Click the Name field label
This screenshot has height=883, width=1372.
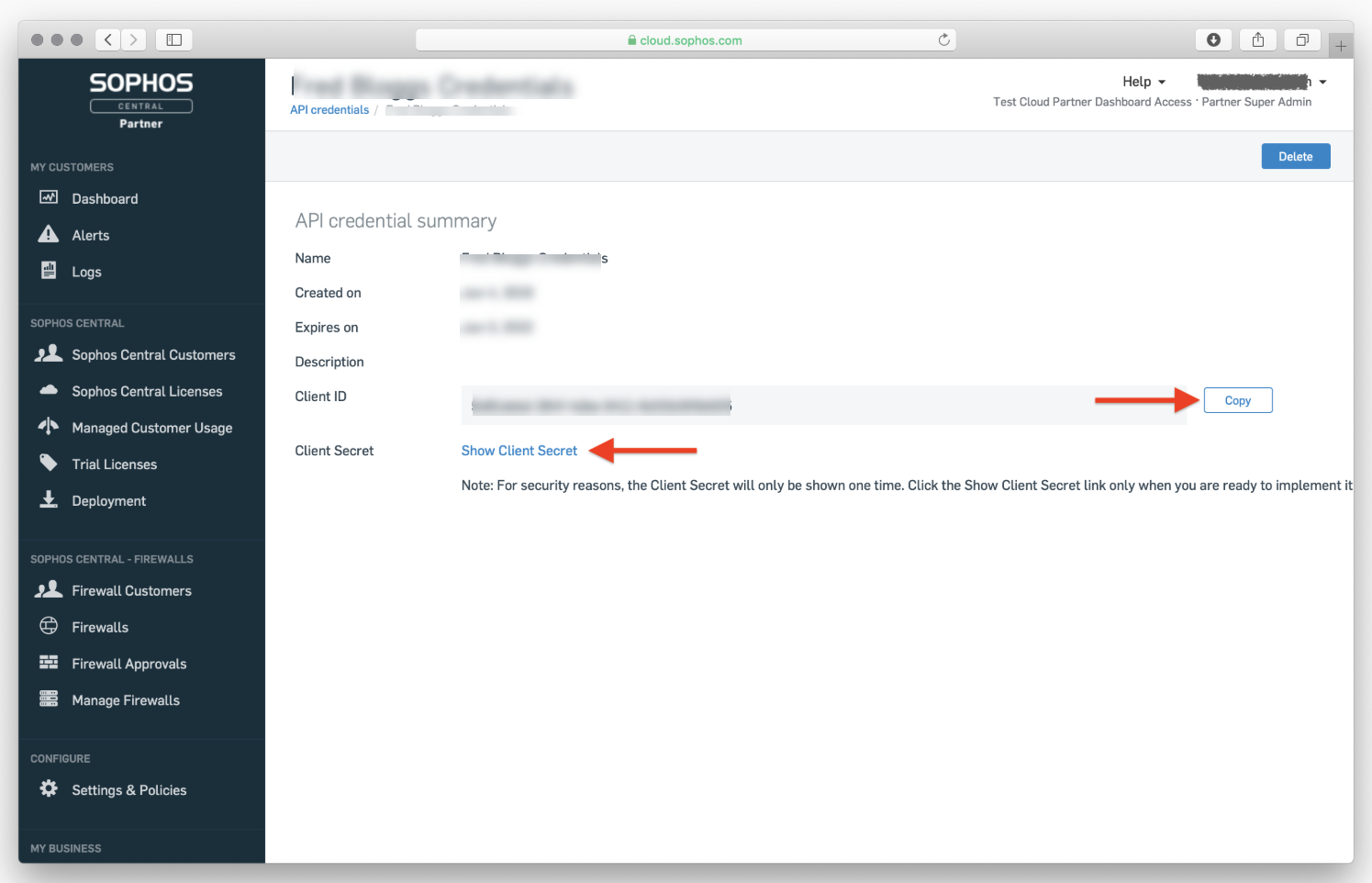coord(312,259)
